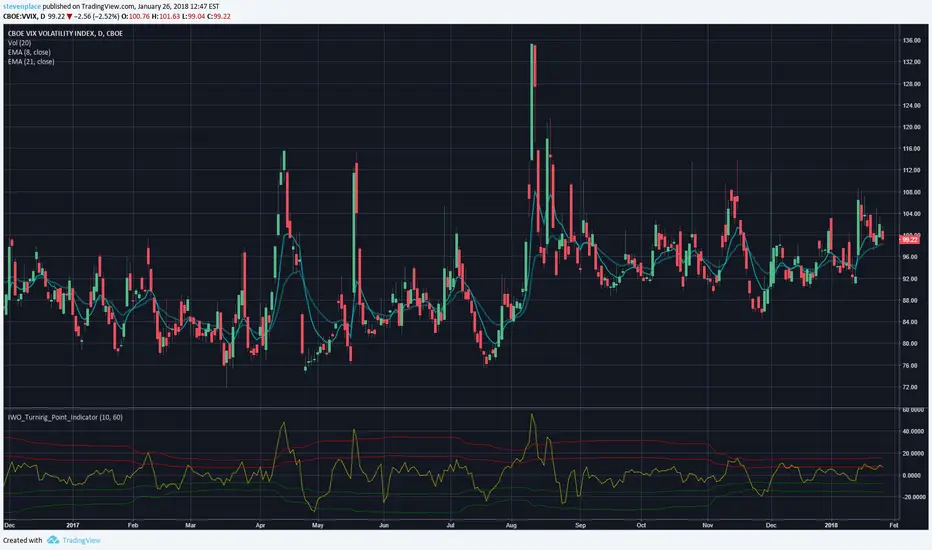Click the 128.00 price axis label
This screenshot has width=932, height=550.
(911, 84)
